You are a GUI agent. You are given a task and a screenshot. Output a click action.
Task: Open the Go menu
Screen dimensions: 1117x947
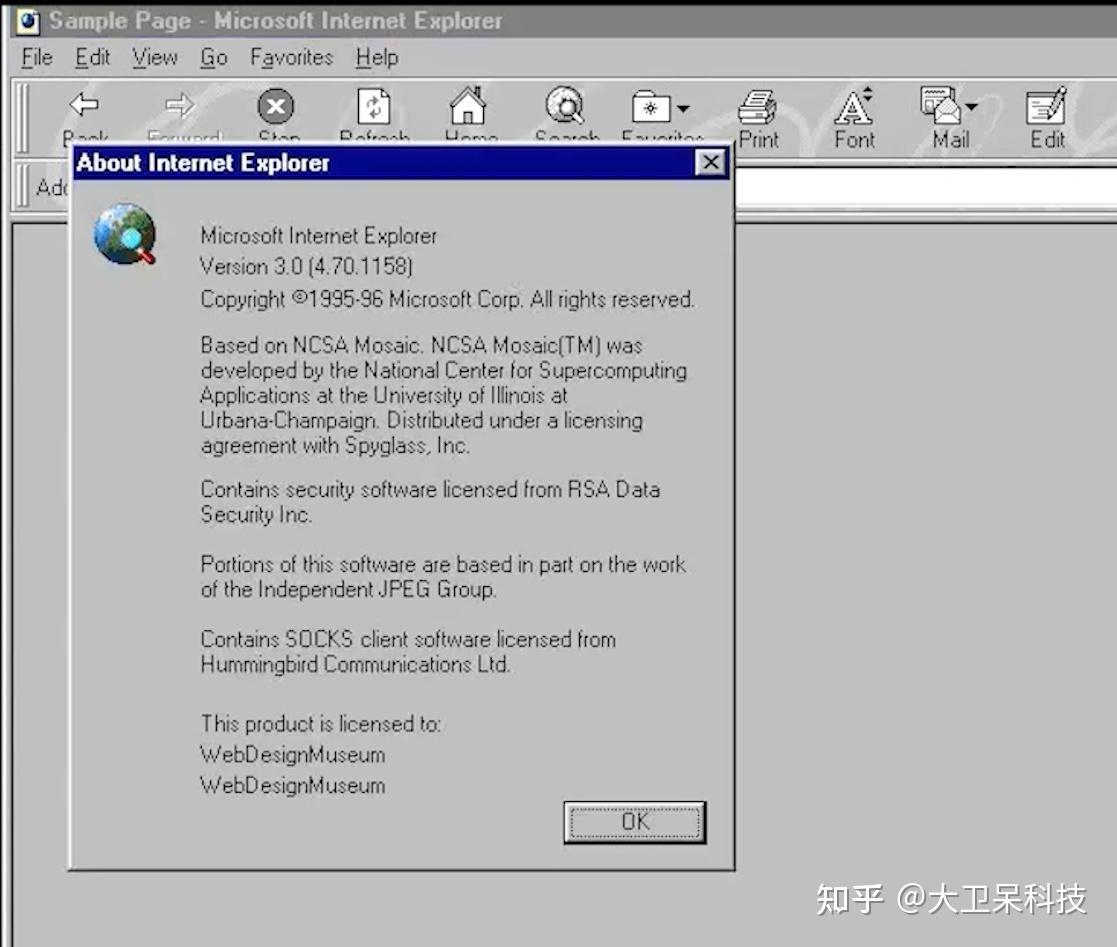[x=213, y=57]
